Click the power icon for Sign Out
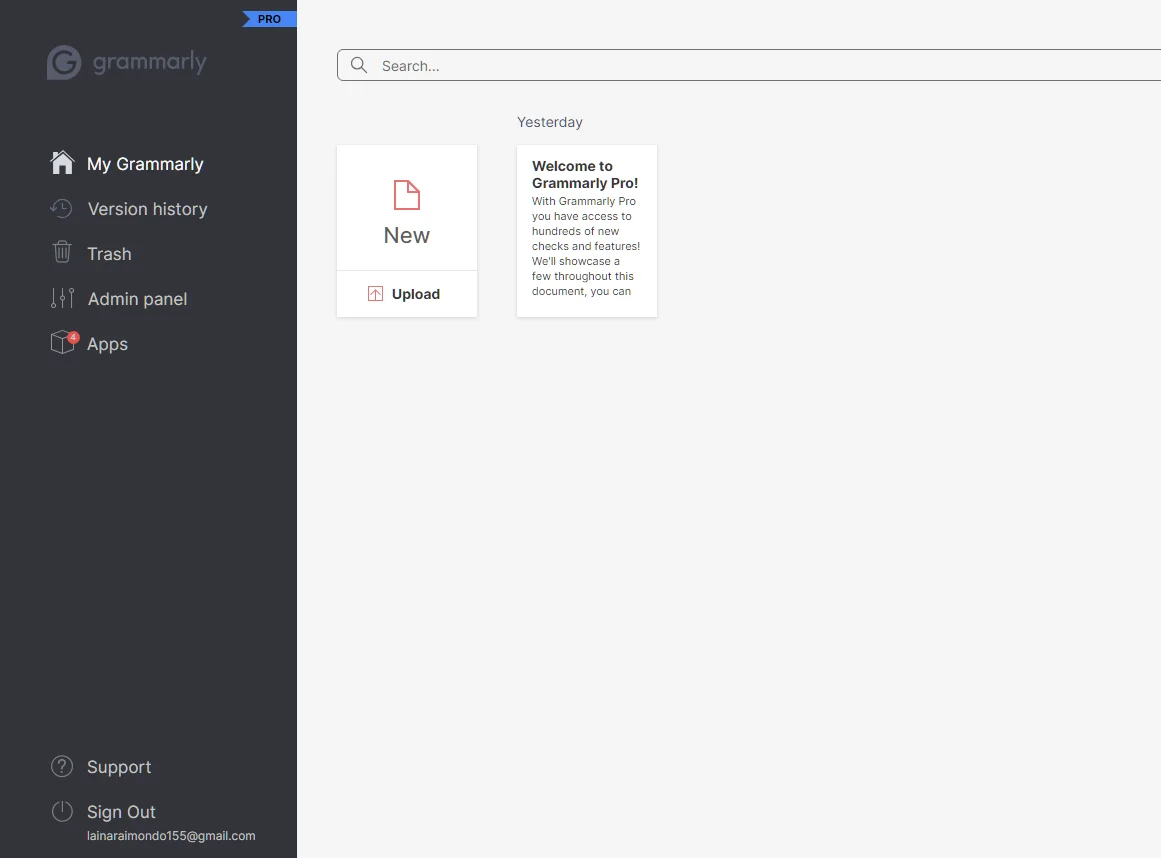 62,811
